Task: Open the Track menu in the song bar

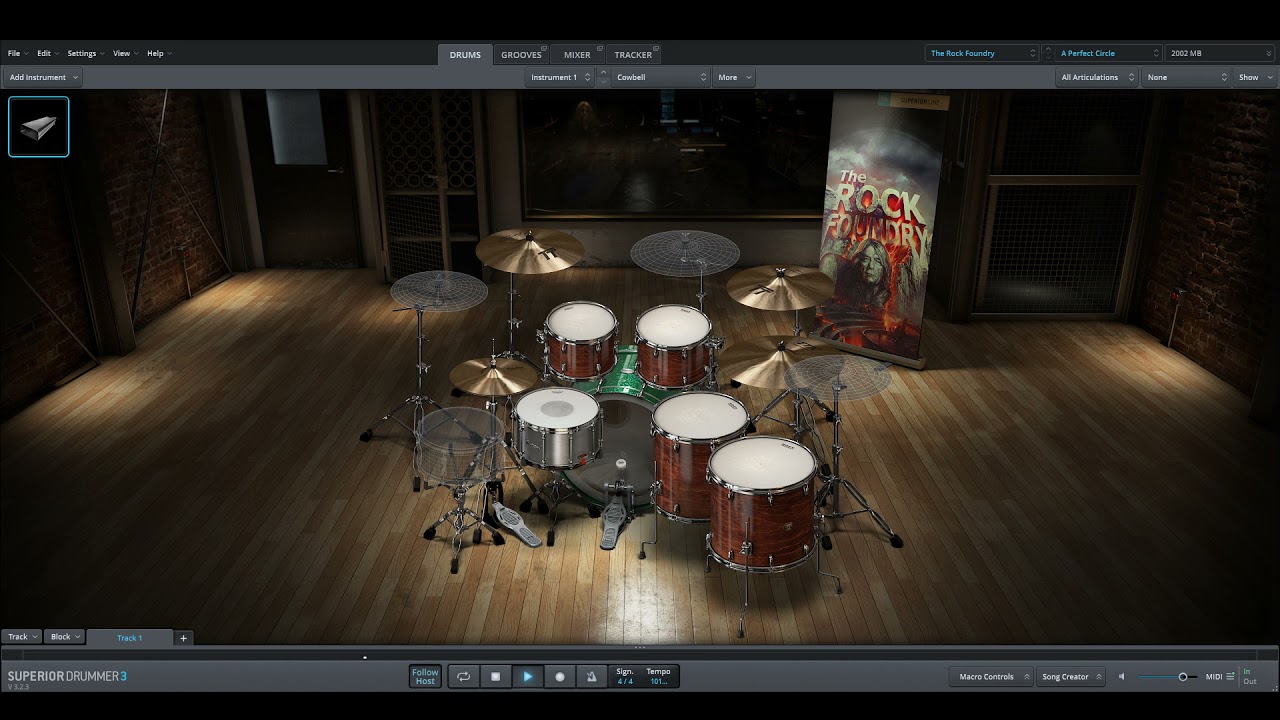Action: pos(22,637)
